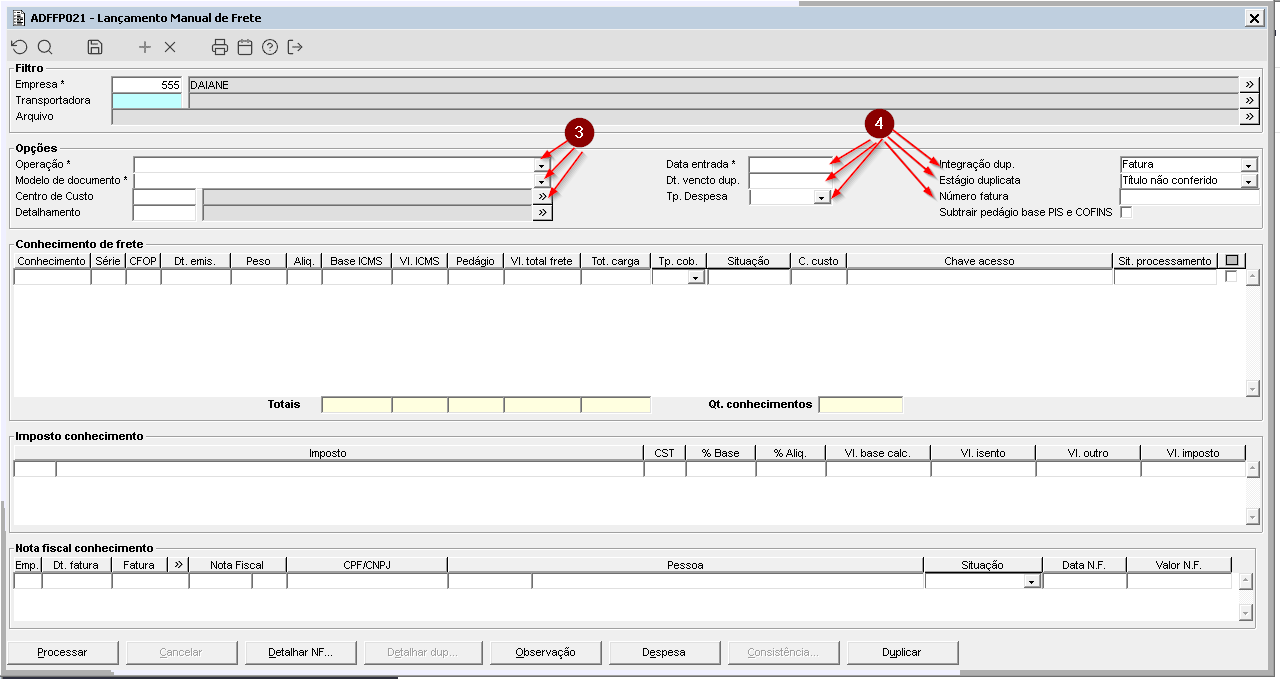This screenshot has width=1280, height=679.
Task: Expand the Tp. Despesa dropdown
Action: point(821,197)
